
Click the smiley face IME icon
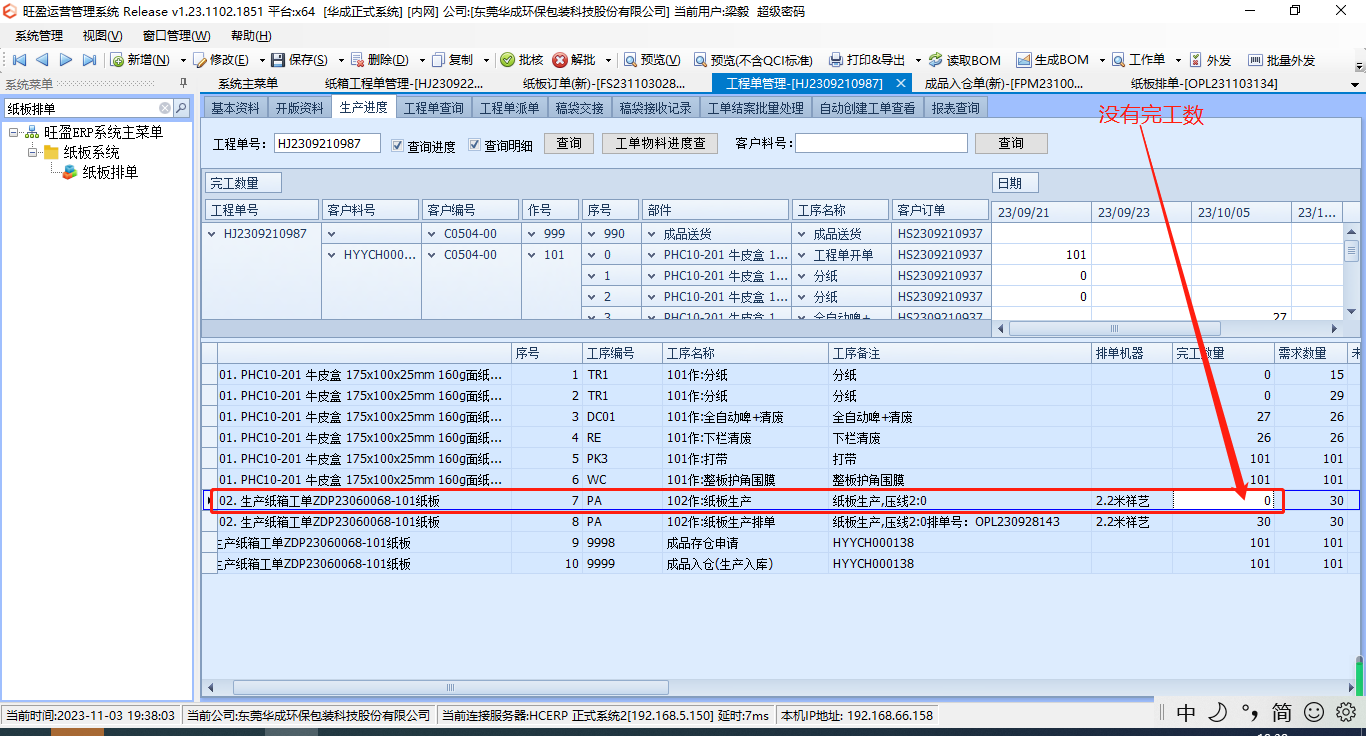tap(1314, 711)
